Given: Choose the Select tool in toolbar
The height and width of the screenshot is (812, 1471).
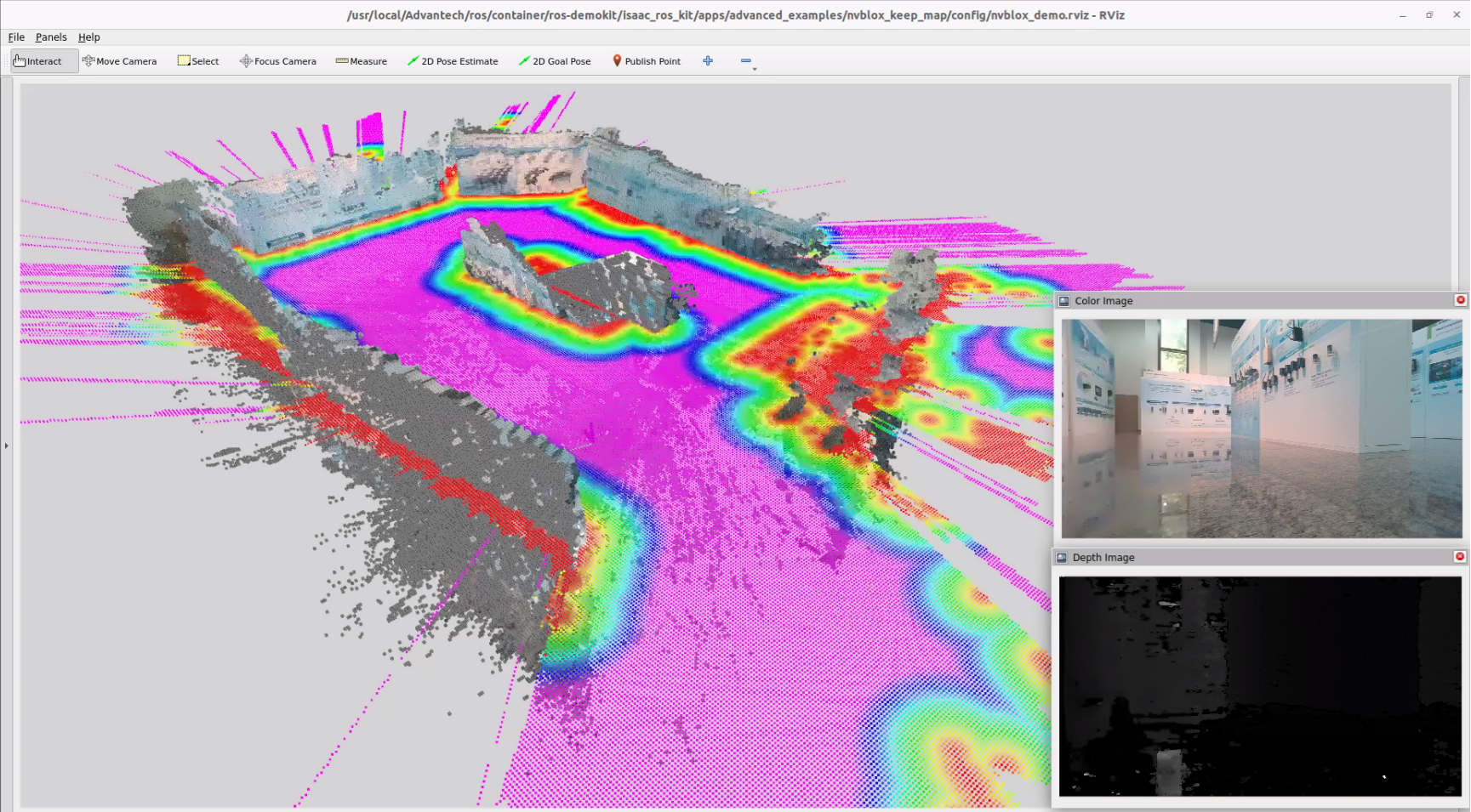Looking at the screenshot, I should 198,61.
